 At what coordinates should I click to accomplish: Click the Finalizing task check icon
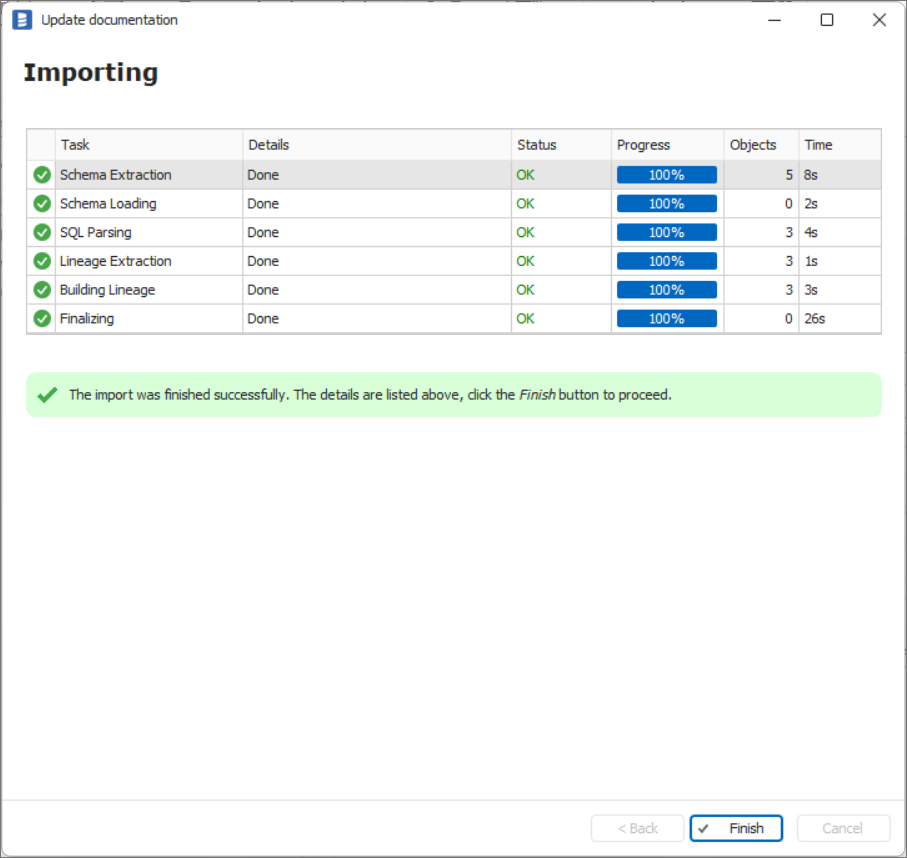click(x=42, y=319)
